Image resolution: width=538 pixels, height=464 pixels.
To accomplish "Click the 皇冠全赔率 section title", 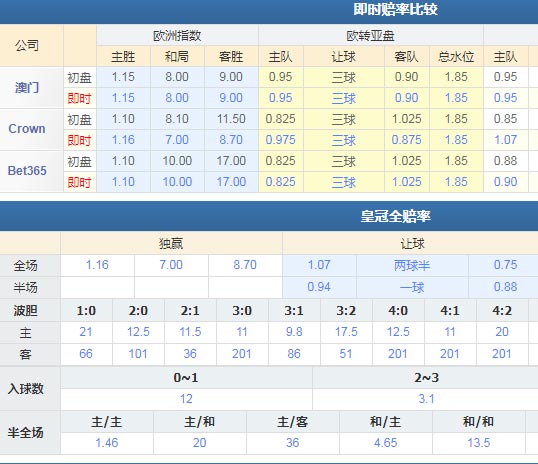I will coord(395,216).
